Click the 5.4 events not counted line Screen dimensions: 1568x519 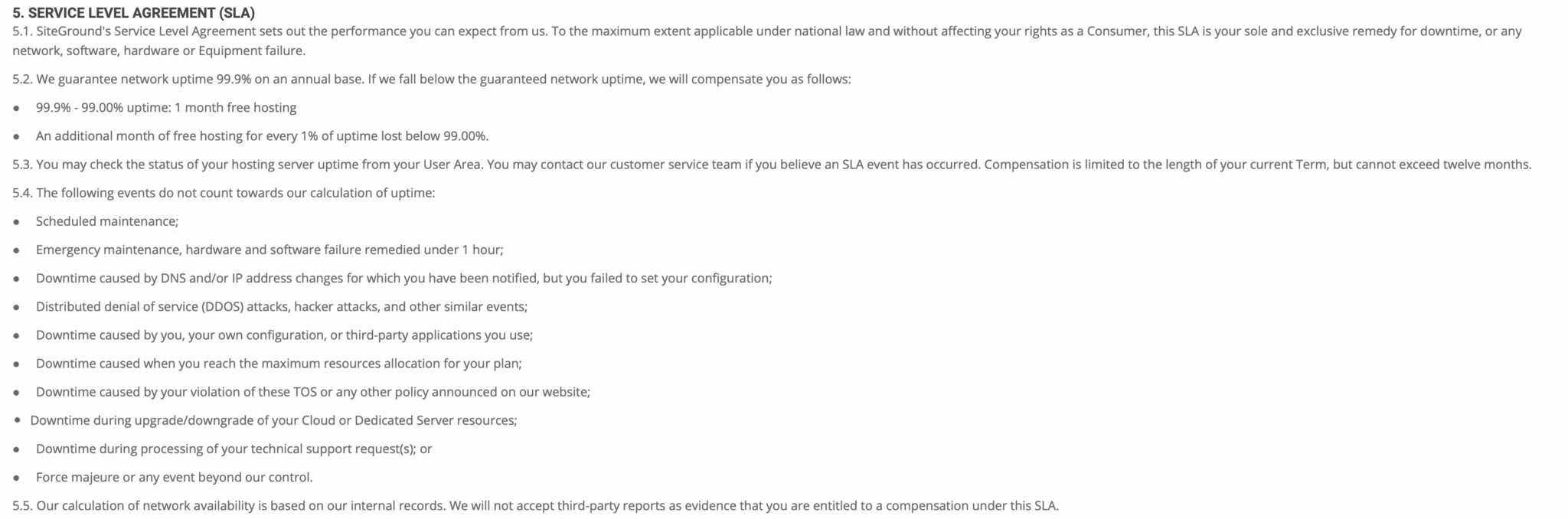(x=224, y=192)
